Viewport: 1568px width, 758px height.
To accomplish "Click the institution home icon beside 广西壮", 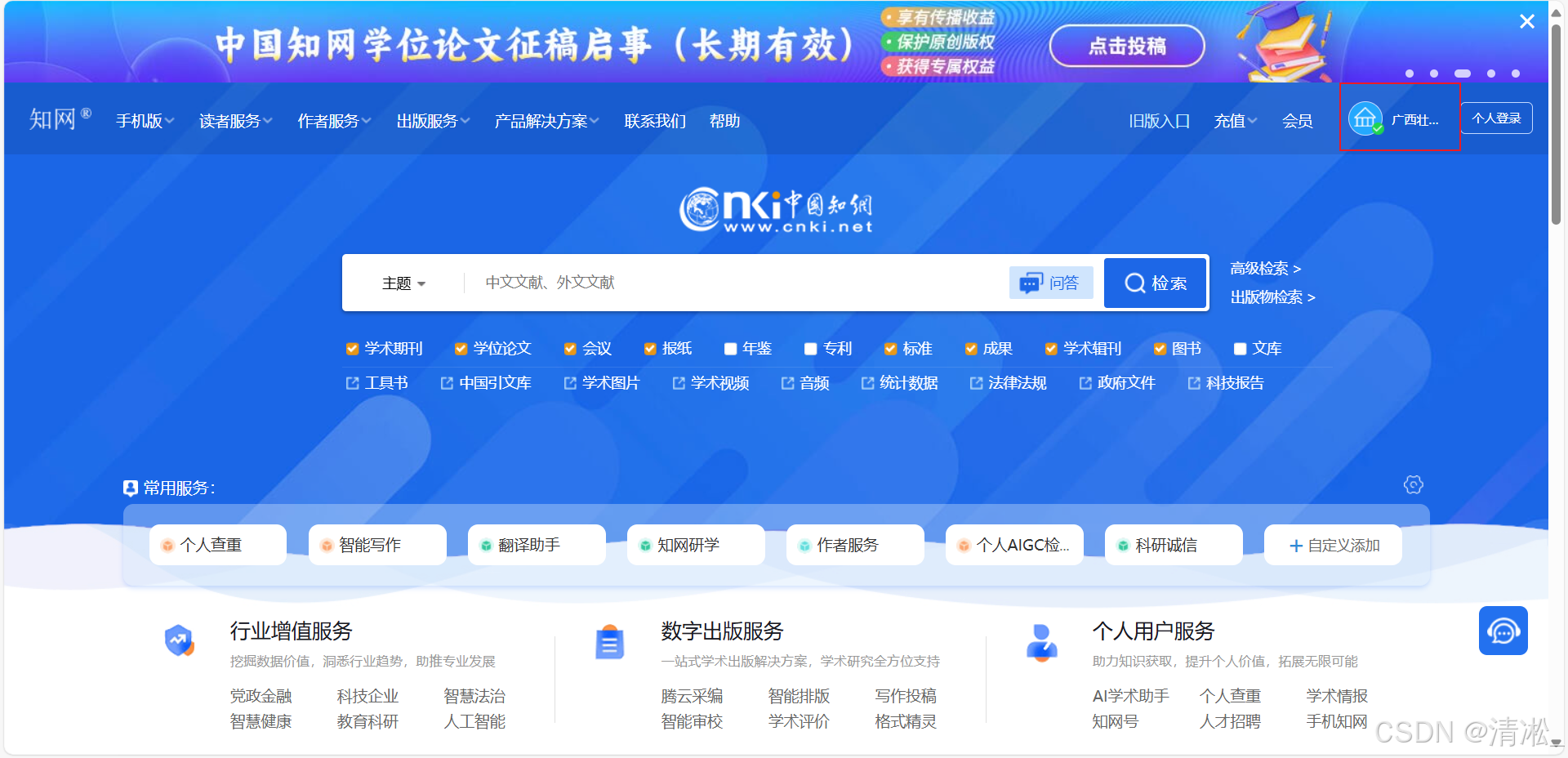I will click(x=1365, y=119).
